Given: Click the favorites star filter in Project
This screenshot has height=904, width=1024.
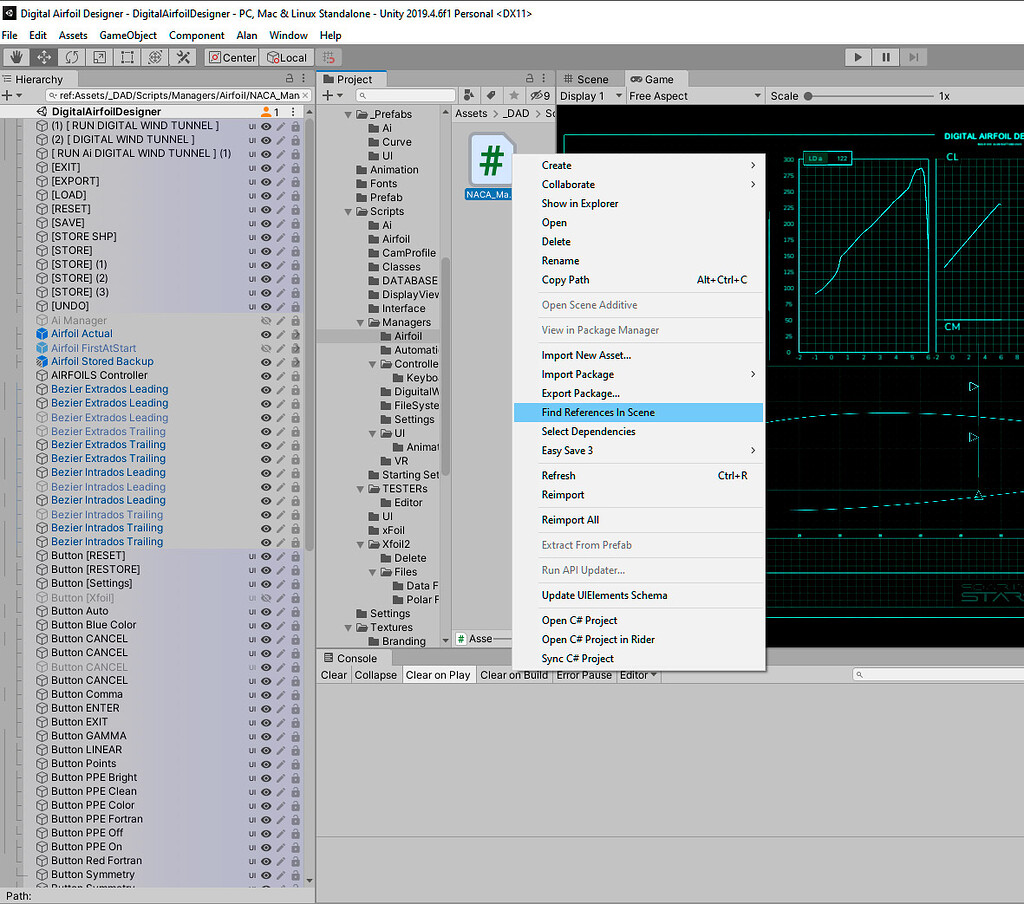Looking at the screenshot, I should 514,96.
